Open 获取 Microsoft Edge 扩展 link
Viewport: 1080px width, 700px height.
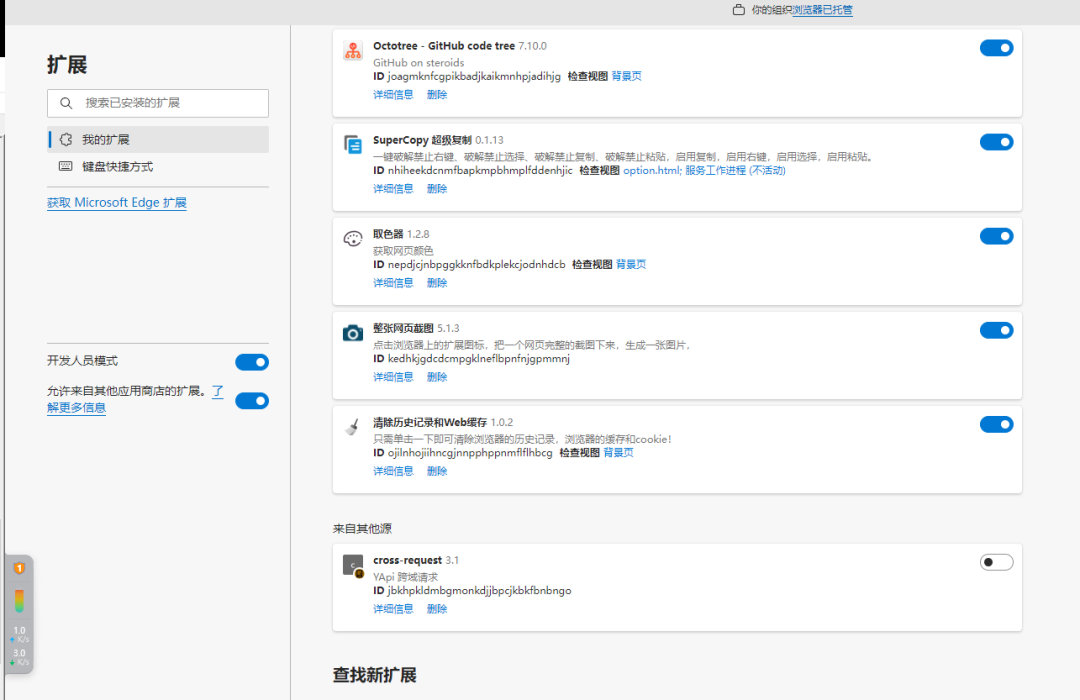[x=116, y=203]
